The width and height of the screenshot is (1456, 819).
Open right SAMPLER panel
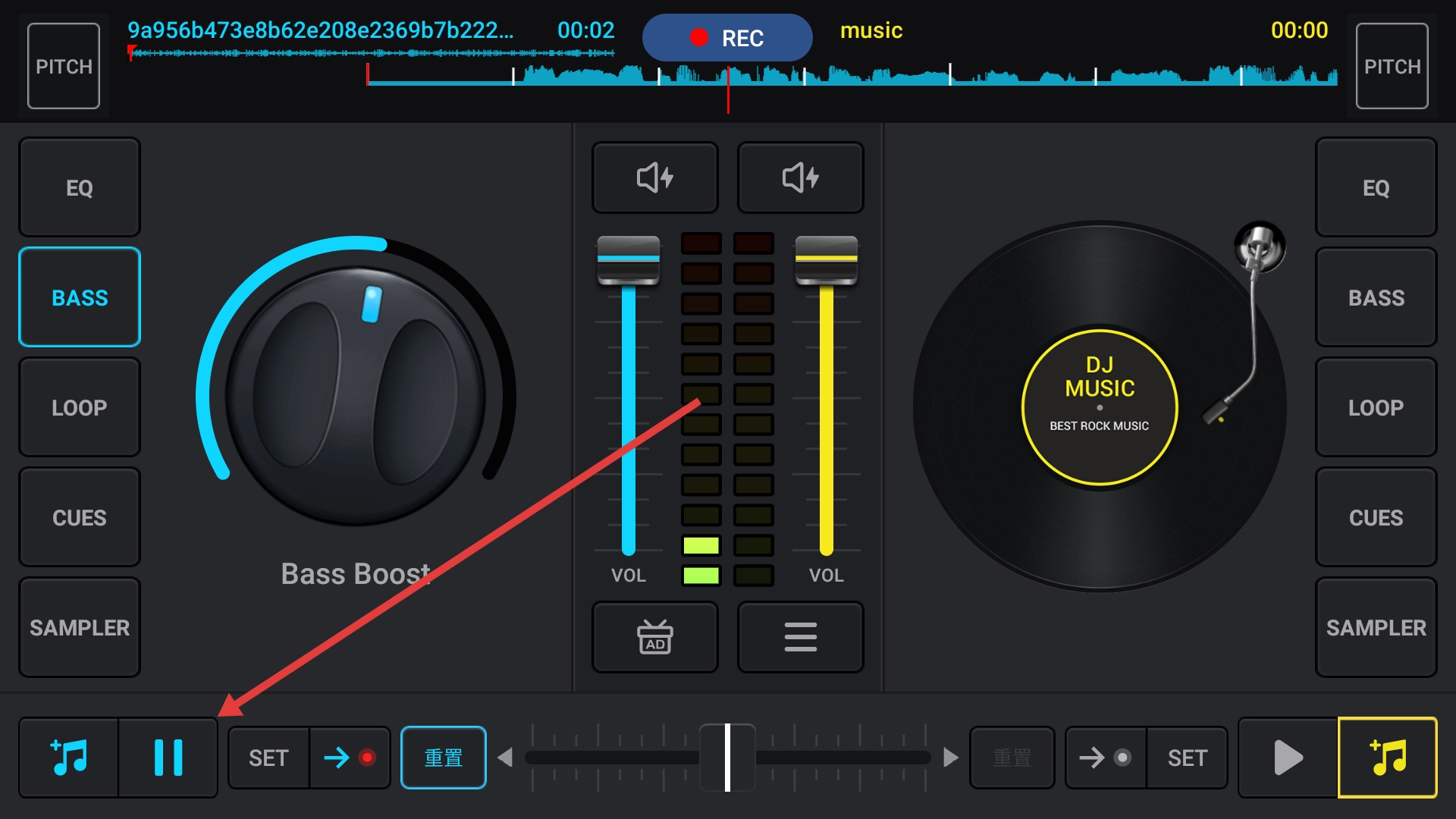tap(1376, 627)
